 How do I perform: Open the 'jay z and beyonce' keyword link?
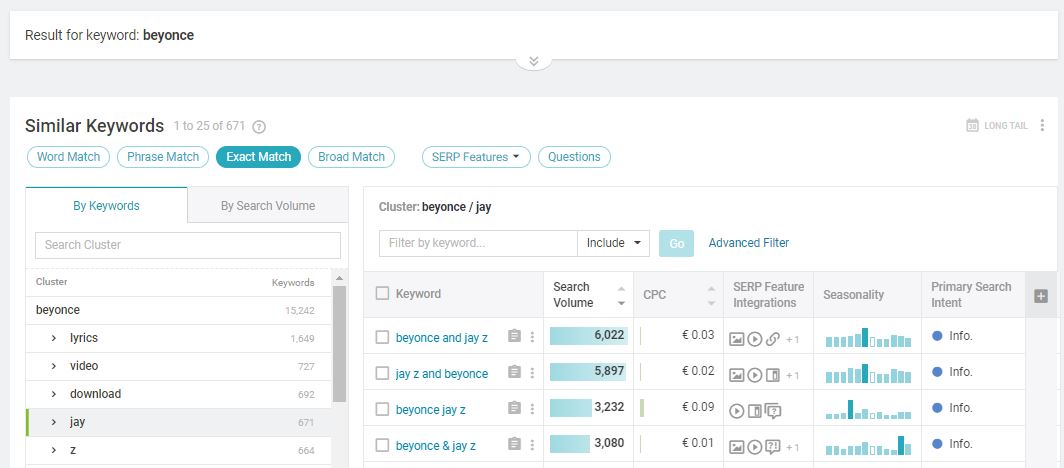442,374
